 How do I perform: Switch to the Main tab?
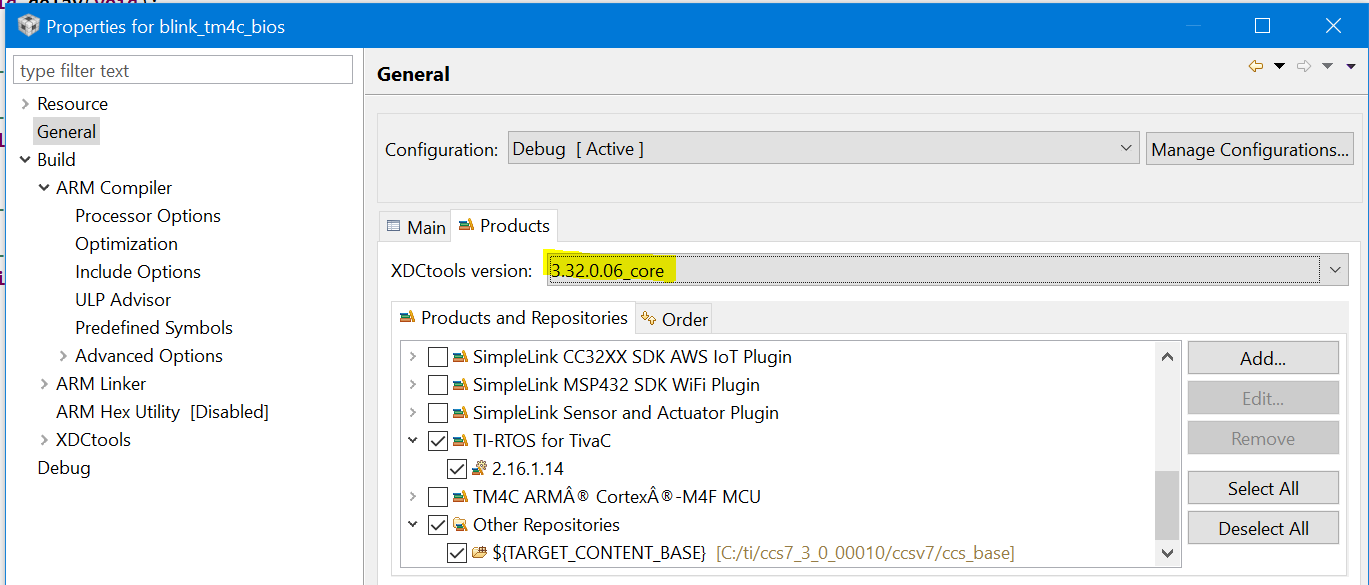[x=416, y=227]
